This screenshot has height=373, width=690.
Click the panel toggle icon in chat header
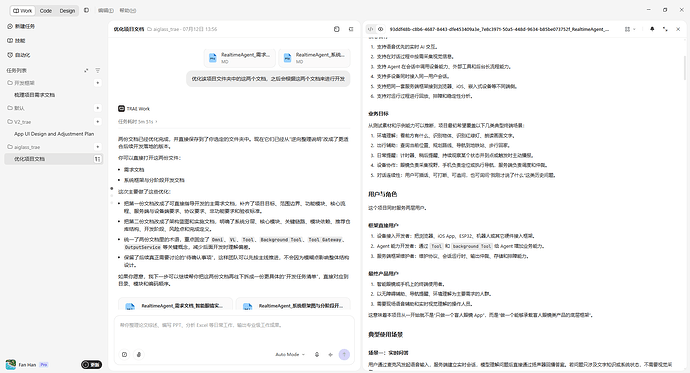tap(351, 29)
